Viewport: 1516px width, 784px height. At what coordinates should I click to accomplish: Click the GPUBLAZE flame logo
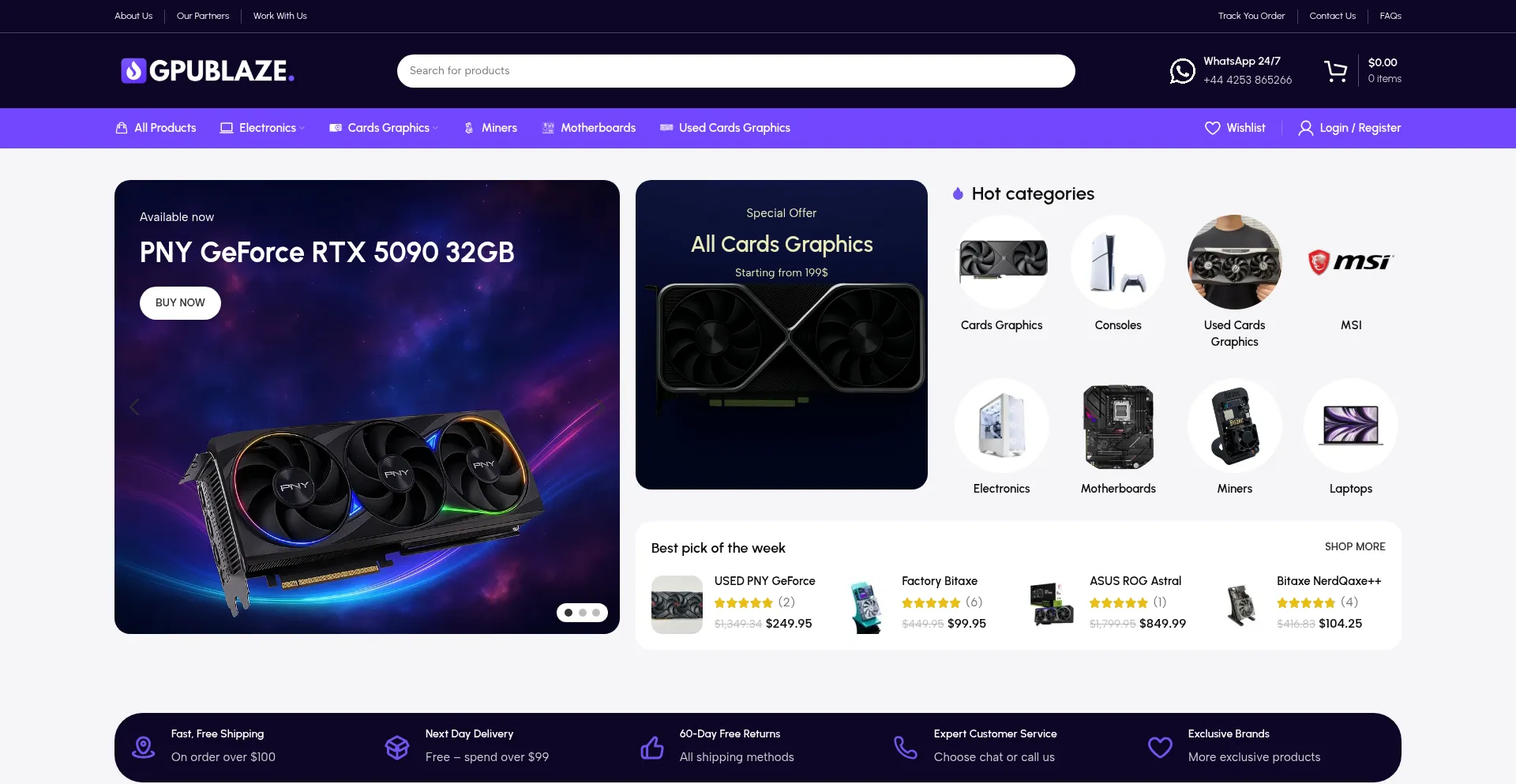point(133,71)
